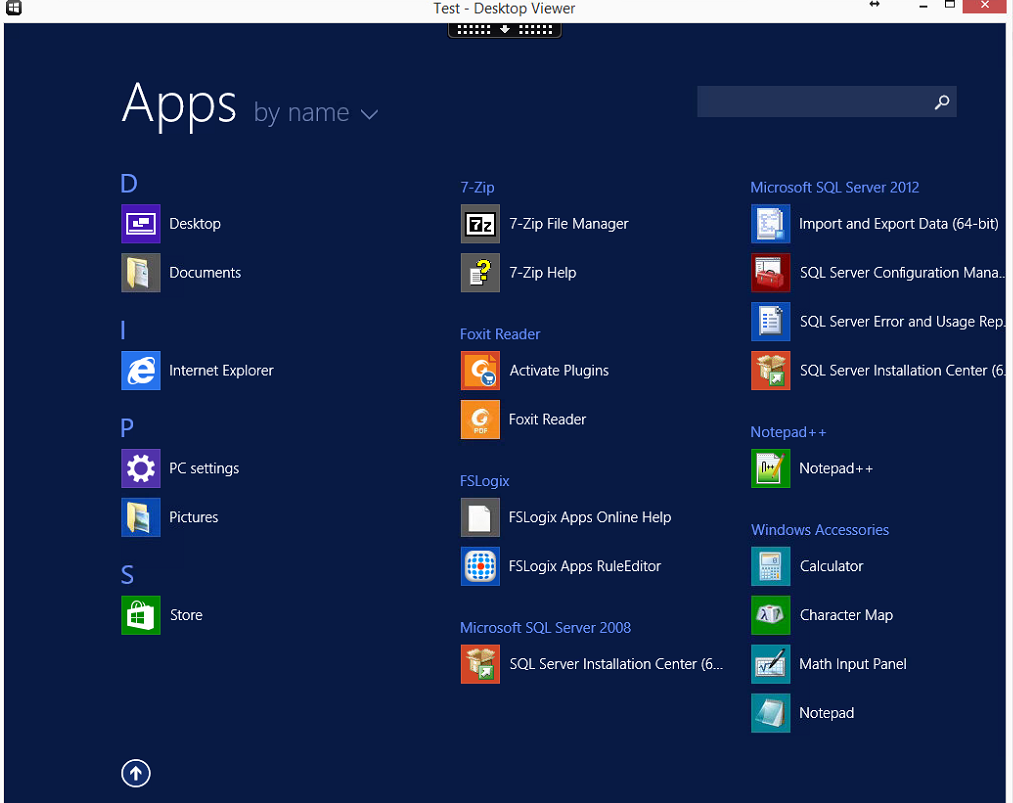Image resolution: width=1013 pixels, height=803 pixels.
Task: Click the 'Store' app label
Action: [186, 615]
